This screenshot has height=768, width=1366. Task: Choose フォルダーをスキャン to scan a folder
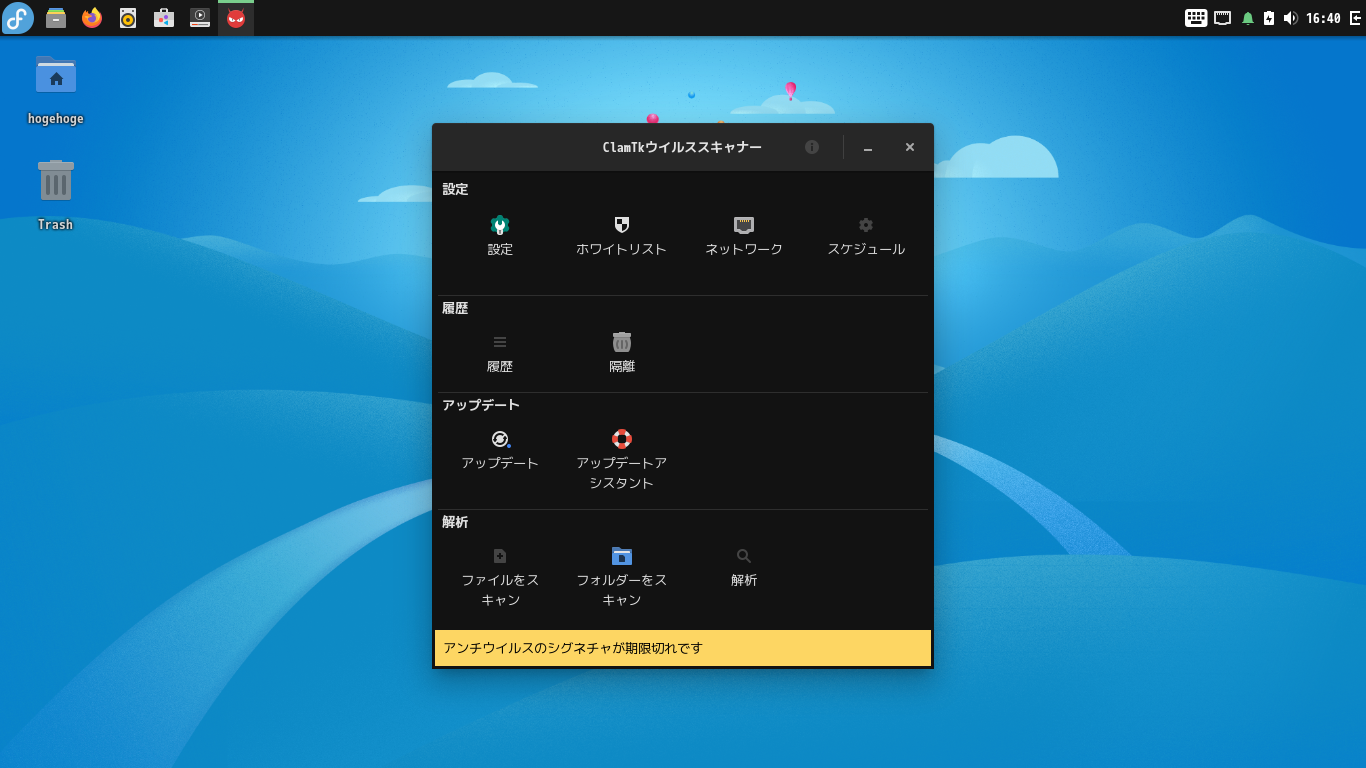621,577
